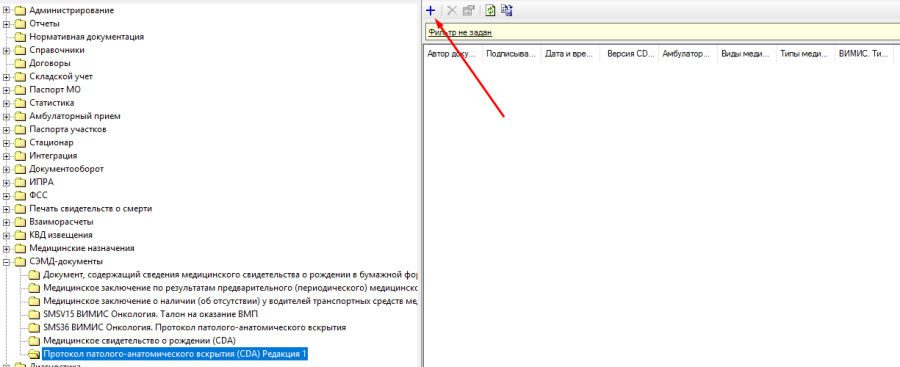This screenshot has width=900, height=367.
Task: Sort by the 'Дата и вре...' column header
Action: pyautogui.click(x=570, y=53)
